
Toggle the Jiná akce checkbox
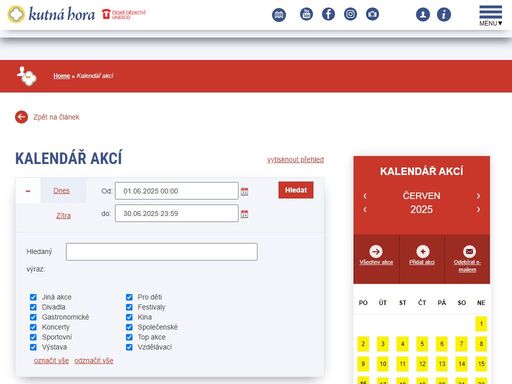click(33, 297)
